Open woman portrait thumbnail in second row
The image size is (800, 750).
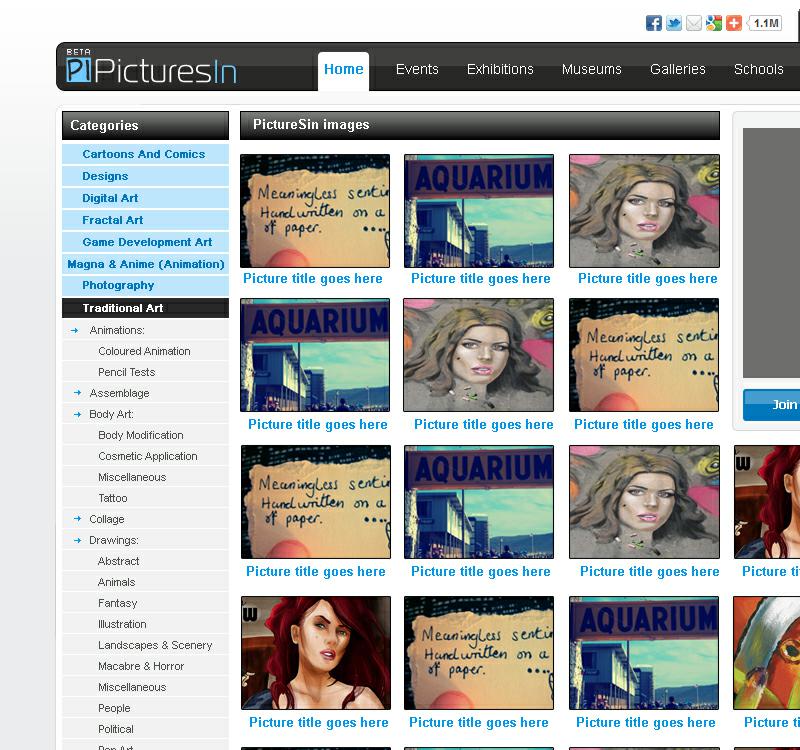click(479, 355)
